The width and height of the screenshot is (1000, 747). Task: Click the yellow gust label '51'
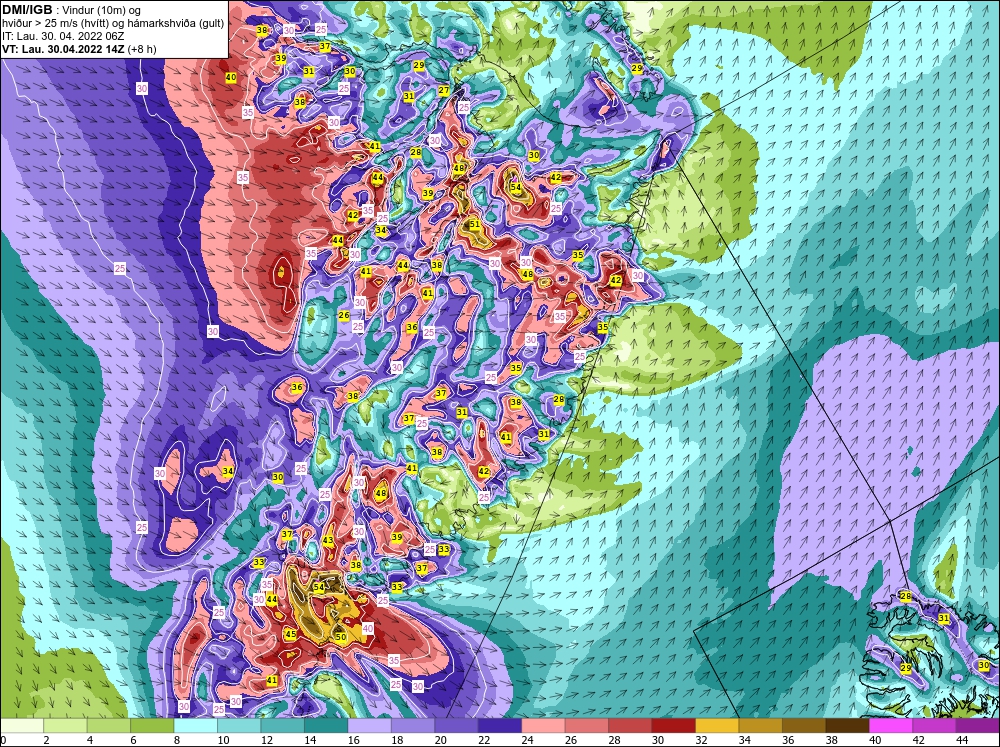[474, 225]
